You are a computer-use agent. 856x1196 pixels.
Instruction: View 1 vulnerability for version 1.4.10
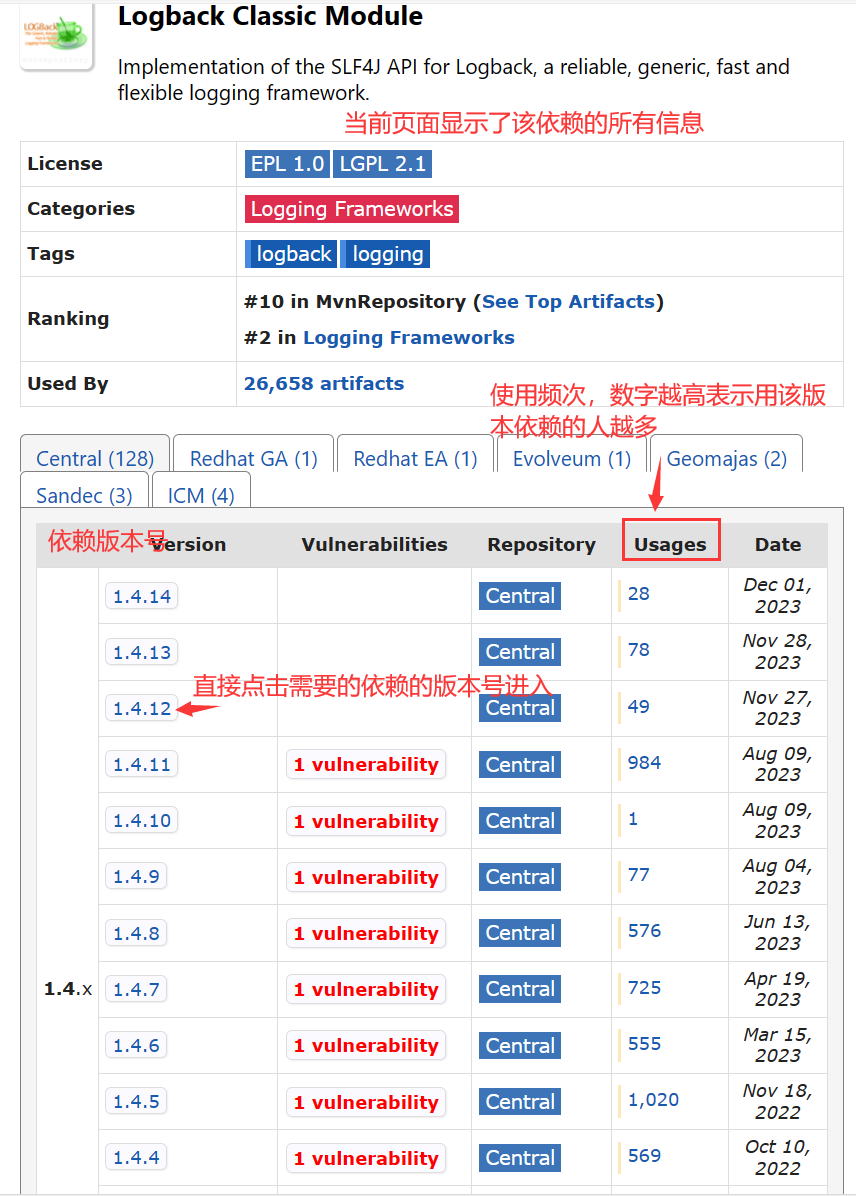[x=366, y=821]
